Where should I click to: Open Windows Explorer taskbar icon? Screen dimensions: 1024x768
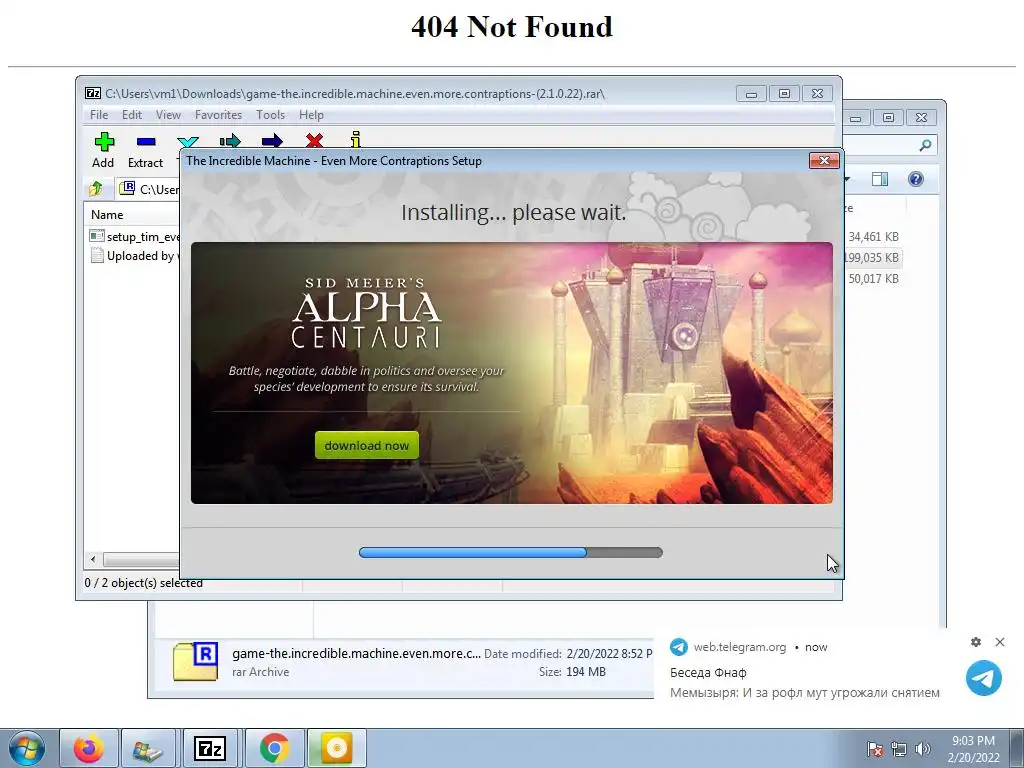pos(148,748)
